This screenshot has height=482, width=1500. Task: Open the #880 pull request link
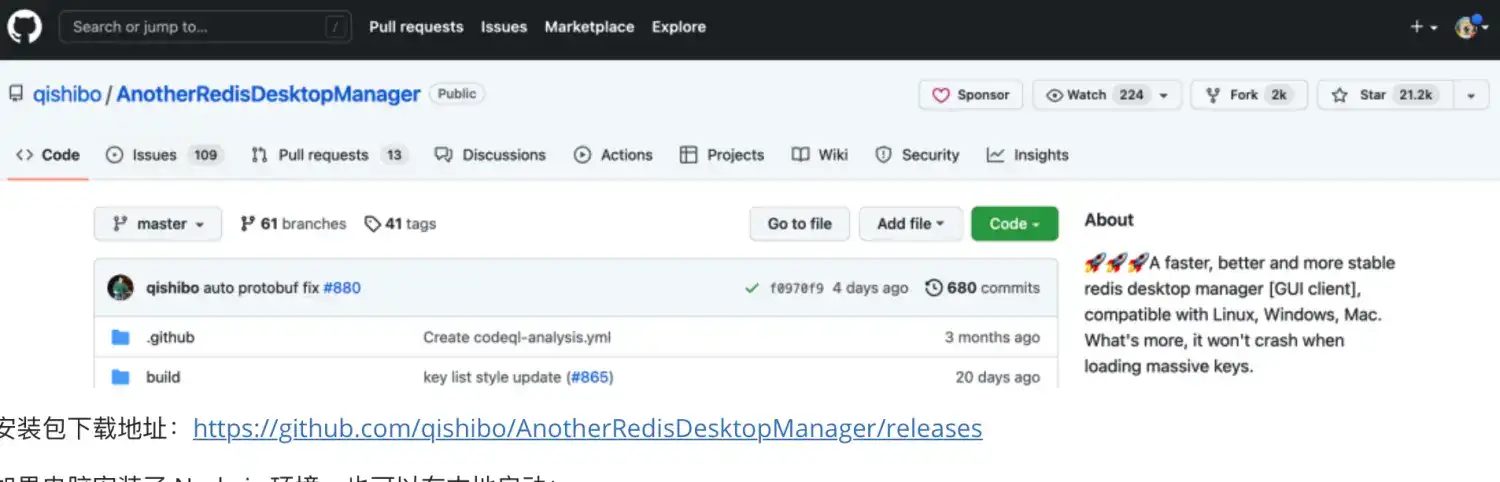pyautogui.click(x=342, y=288)
